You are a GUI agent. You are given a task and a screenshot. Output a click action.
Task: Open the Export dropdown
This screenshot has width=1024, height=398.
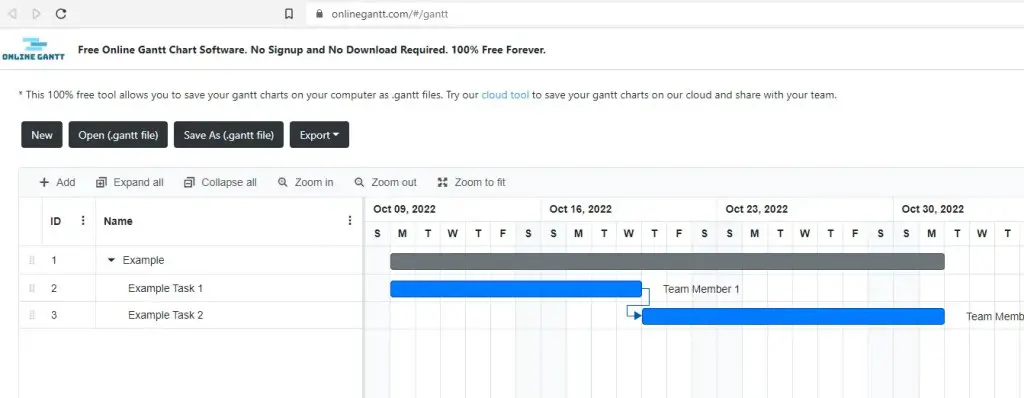click(x=319, y=135)
